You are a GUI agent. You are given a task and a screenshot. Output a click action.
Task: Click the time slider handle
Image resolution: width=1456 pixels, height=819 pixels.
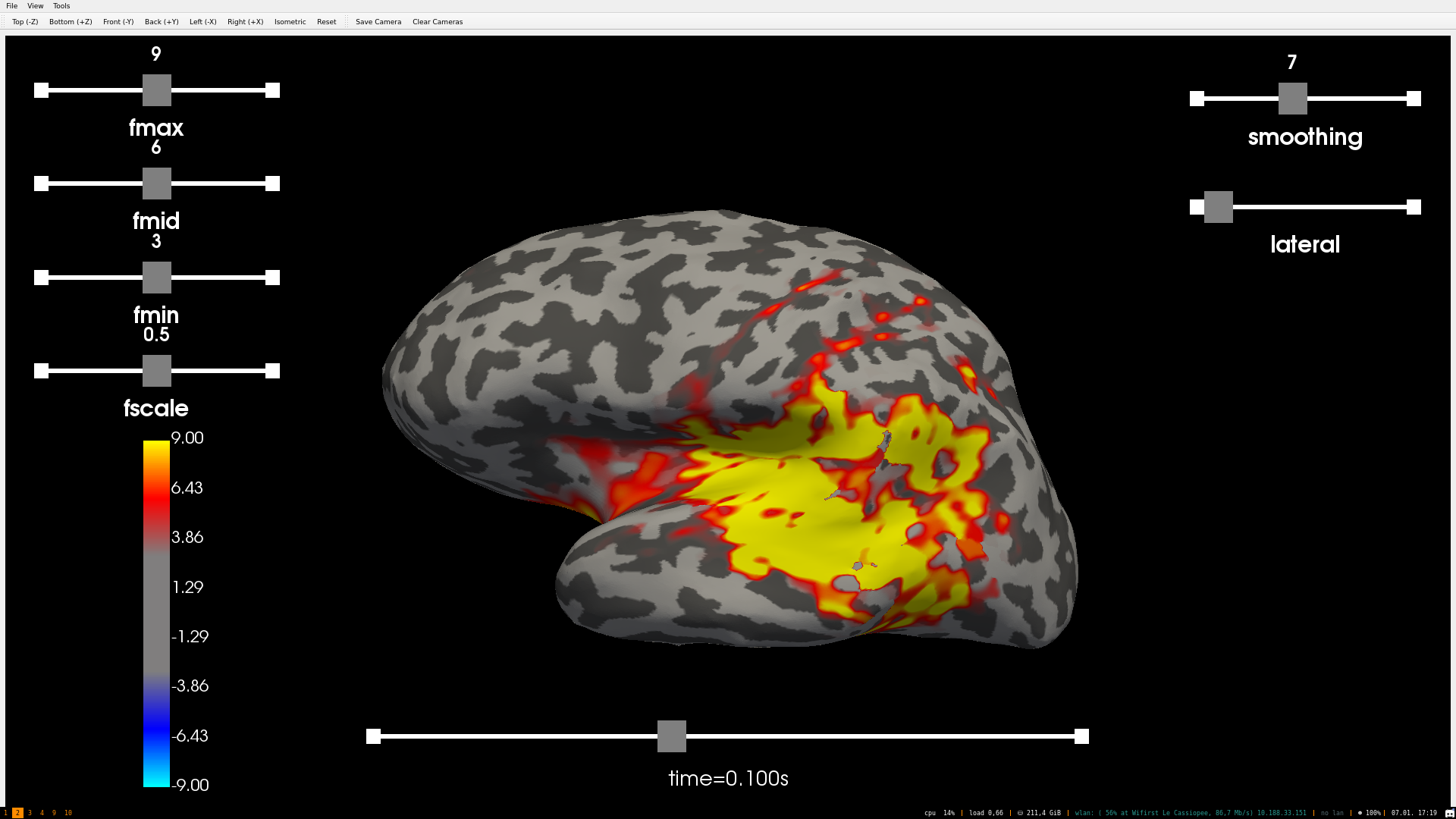[671, 736]
